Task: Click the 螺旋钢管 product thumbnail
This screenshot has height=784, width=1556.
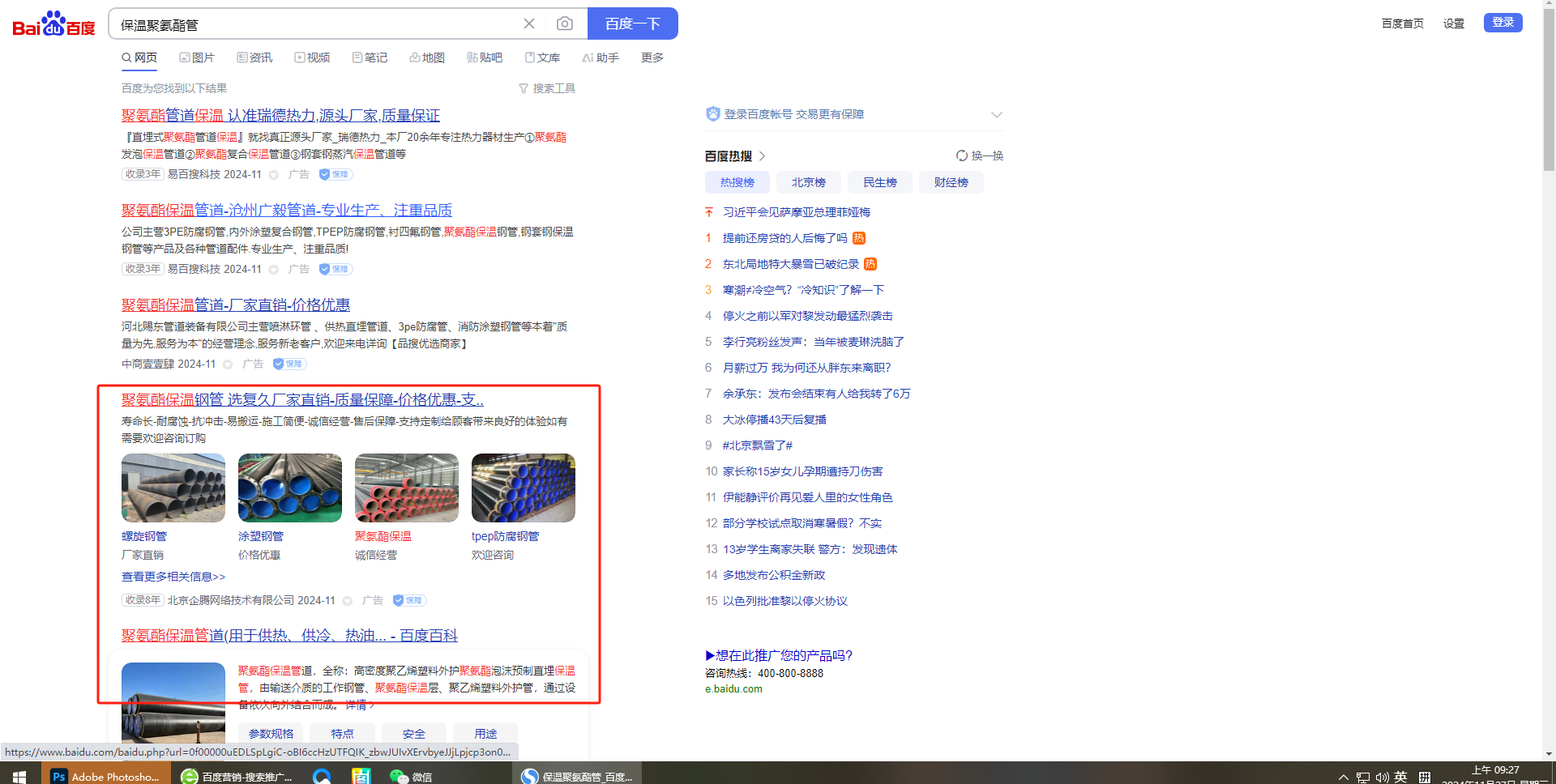Action: tap(173, 488)
